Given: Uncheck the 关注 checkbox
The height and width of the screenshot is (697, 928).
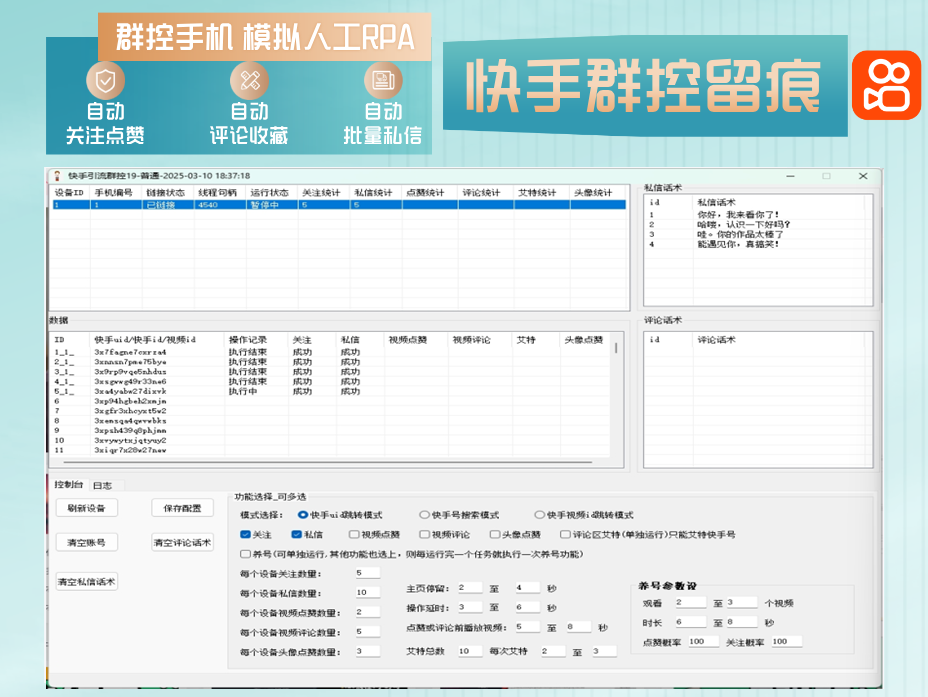Looking at the screenshot, I should 245,534.
